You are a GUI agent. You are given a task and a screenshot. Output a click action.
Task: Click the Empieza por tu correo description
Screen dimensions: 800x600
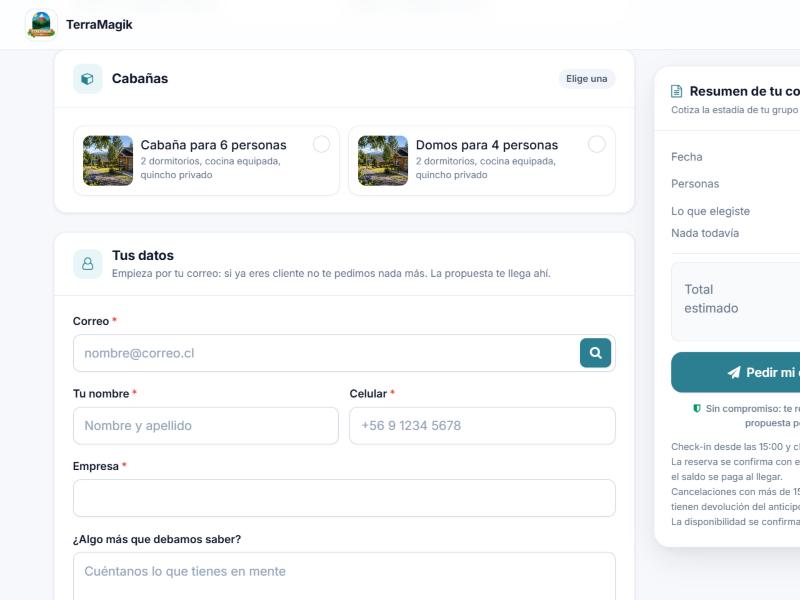[331, 273]
